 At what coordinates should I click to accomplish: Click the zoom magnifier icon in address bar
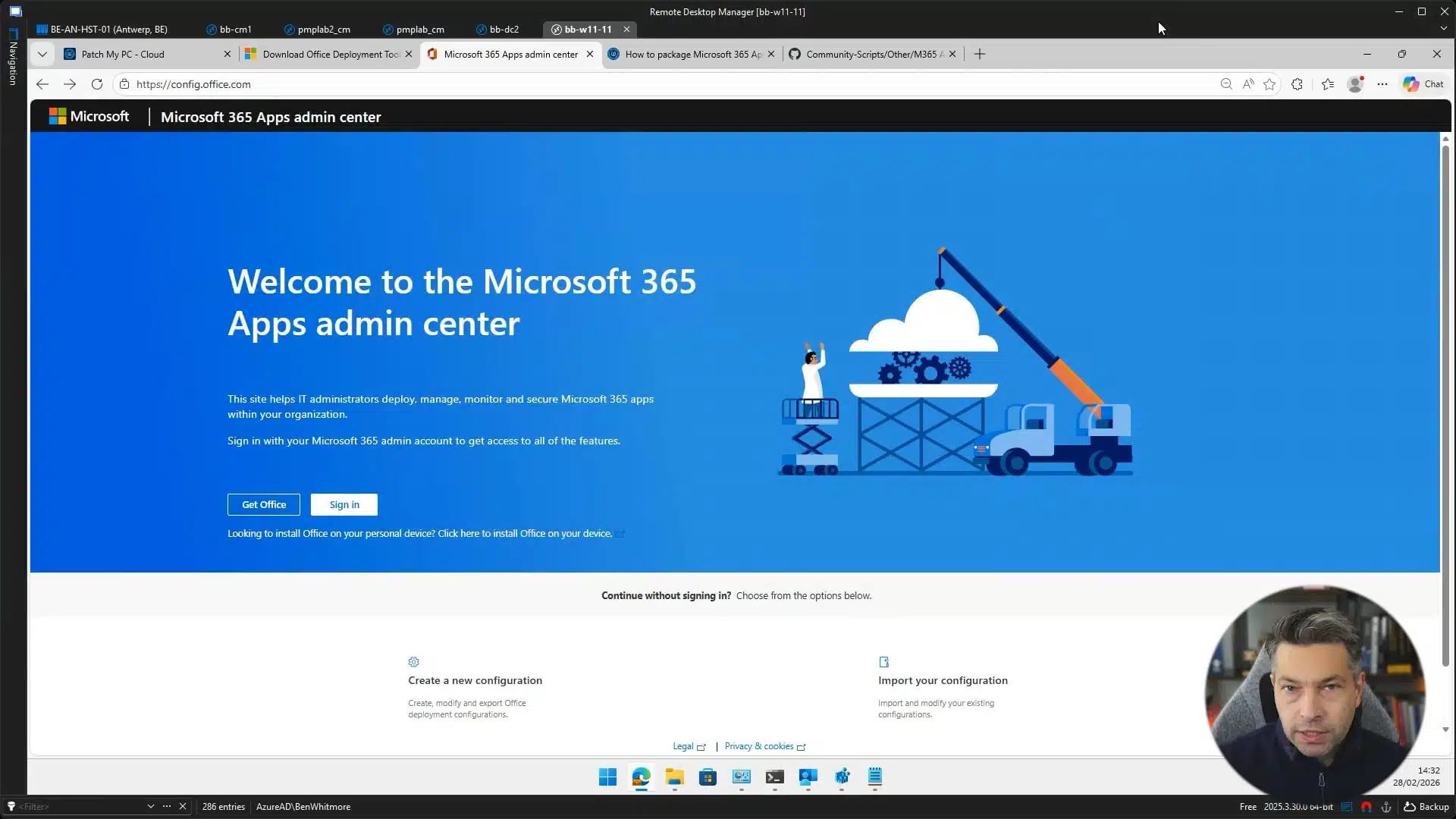(1226, 84)
